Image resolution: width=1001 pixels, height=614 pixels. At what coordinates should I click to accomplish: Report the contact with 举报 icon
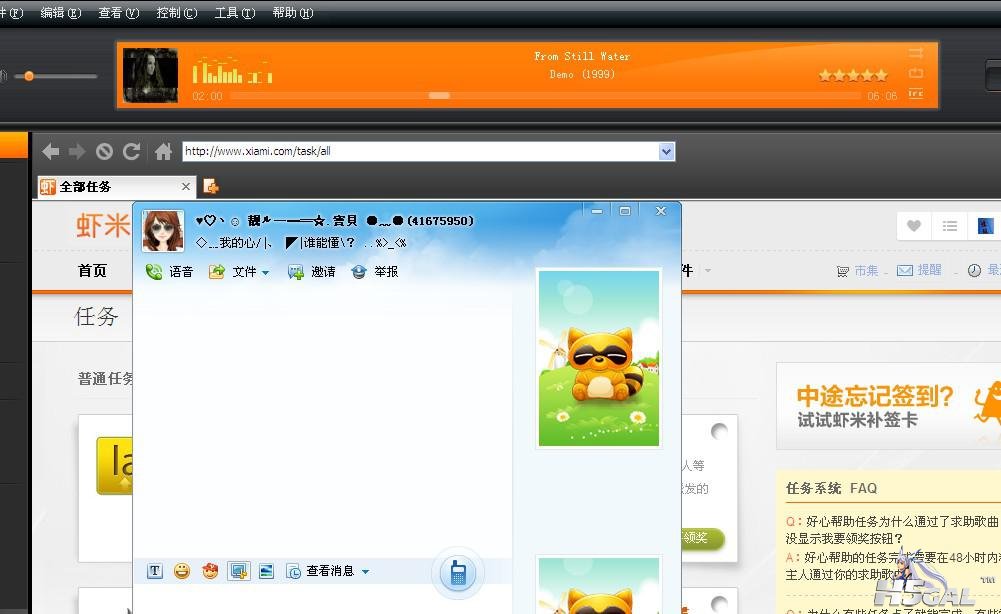(x=359, y=272)
